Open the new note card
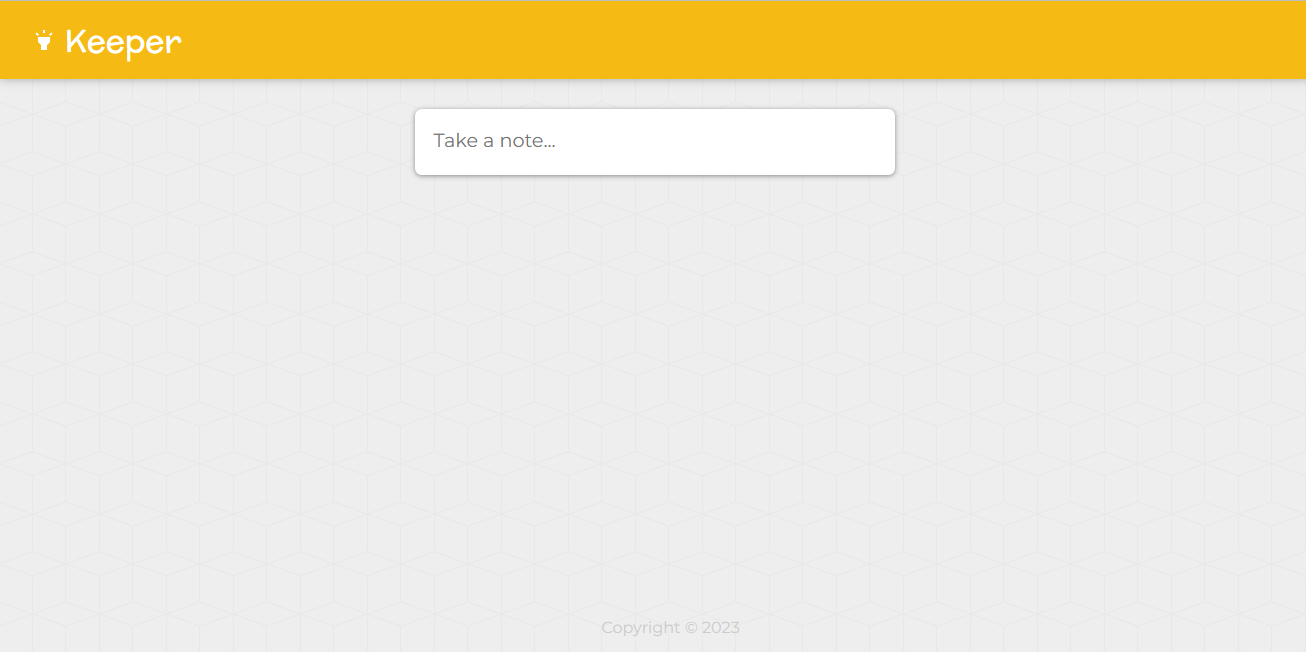1306x652 pixels. (x=655, y=142)
